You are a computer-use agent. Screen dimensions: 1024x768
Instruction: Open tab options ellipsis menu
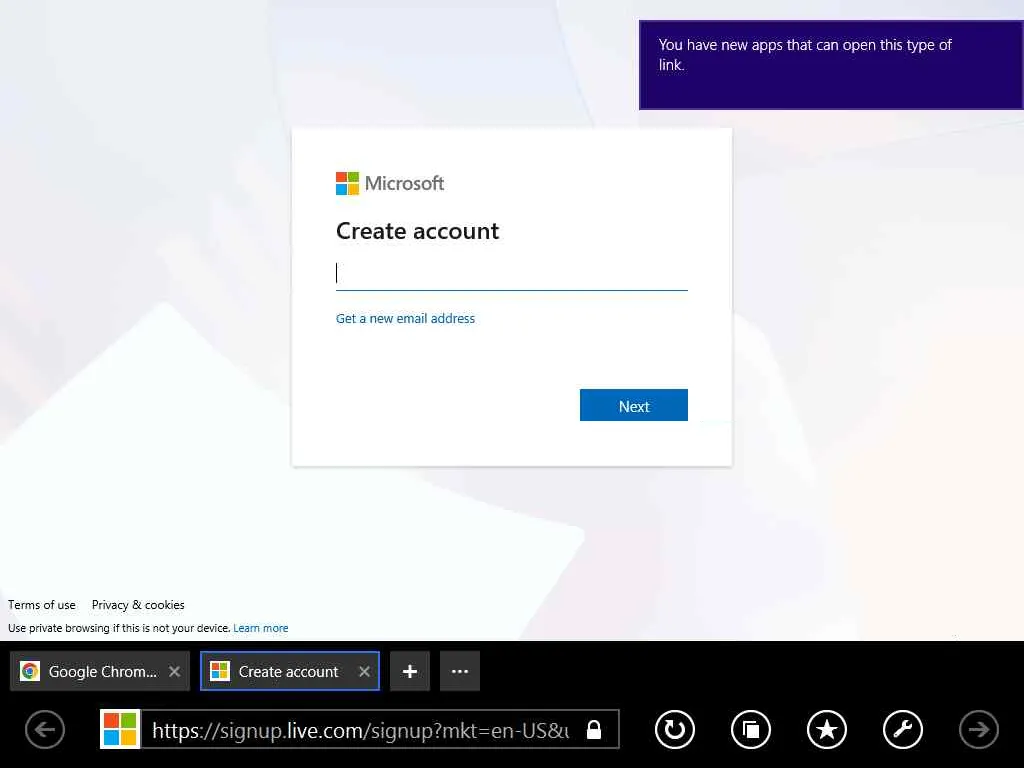(460, 671)
